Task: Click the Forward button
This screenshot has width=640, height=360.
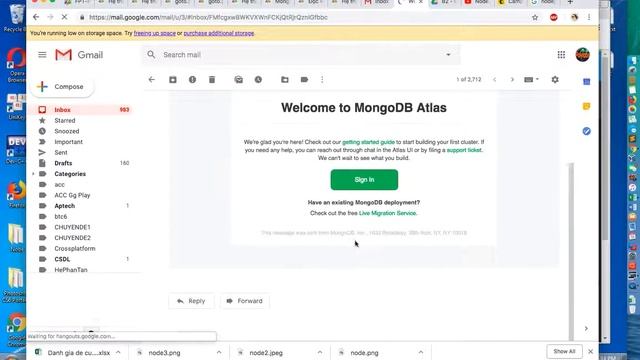Action: pyautogui.click(x=244, y=301)
